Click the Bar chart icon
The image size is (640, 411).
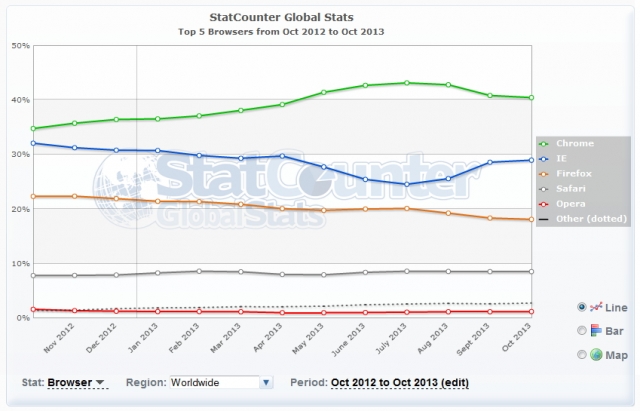595,331
